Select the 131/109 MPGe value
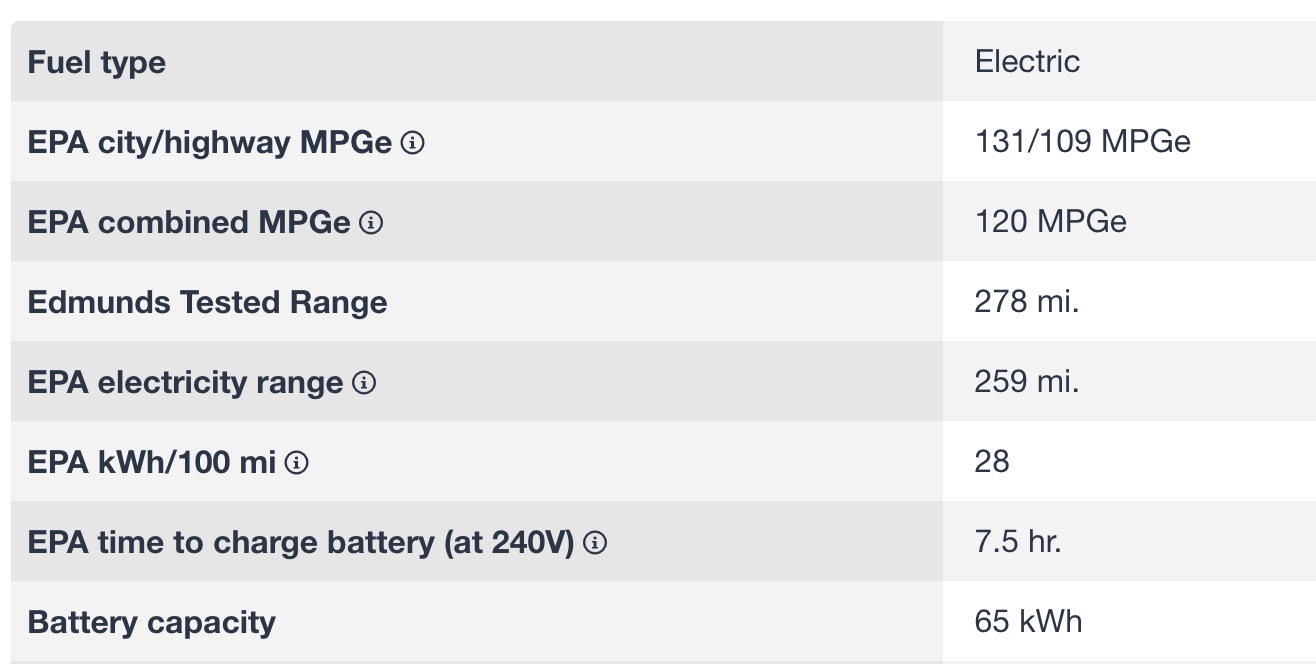This screenshot has width=1316, height=664. click(x=1082, y=142)
